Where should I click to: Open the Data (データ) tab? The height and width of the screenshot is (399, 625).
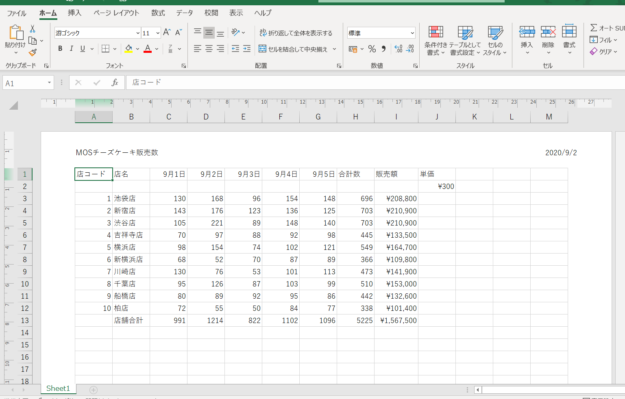point(185,13)
